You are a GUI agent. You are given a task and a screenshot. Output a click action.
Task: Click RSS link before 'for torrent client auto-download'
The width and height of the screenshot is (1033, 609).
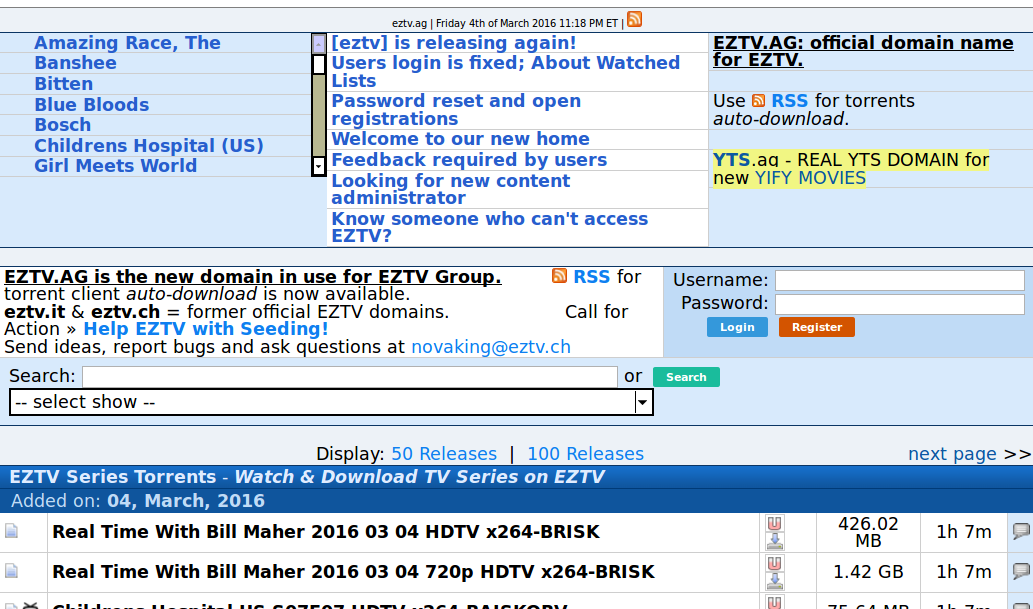tap(592, 277)
